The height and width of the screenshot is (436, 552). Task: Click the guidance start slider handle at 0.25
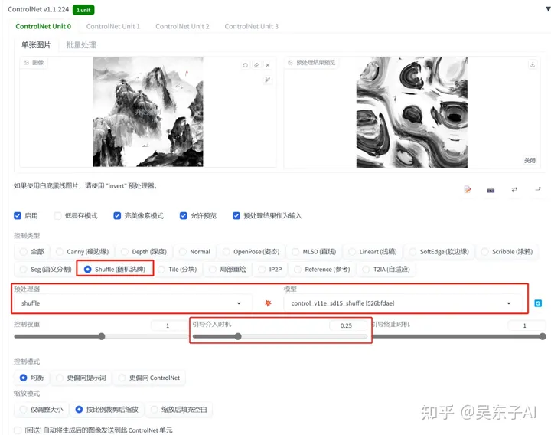[238, 336]
